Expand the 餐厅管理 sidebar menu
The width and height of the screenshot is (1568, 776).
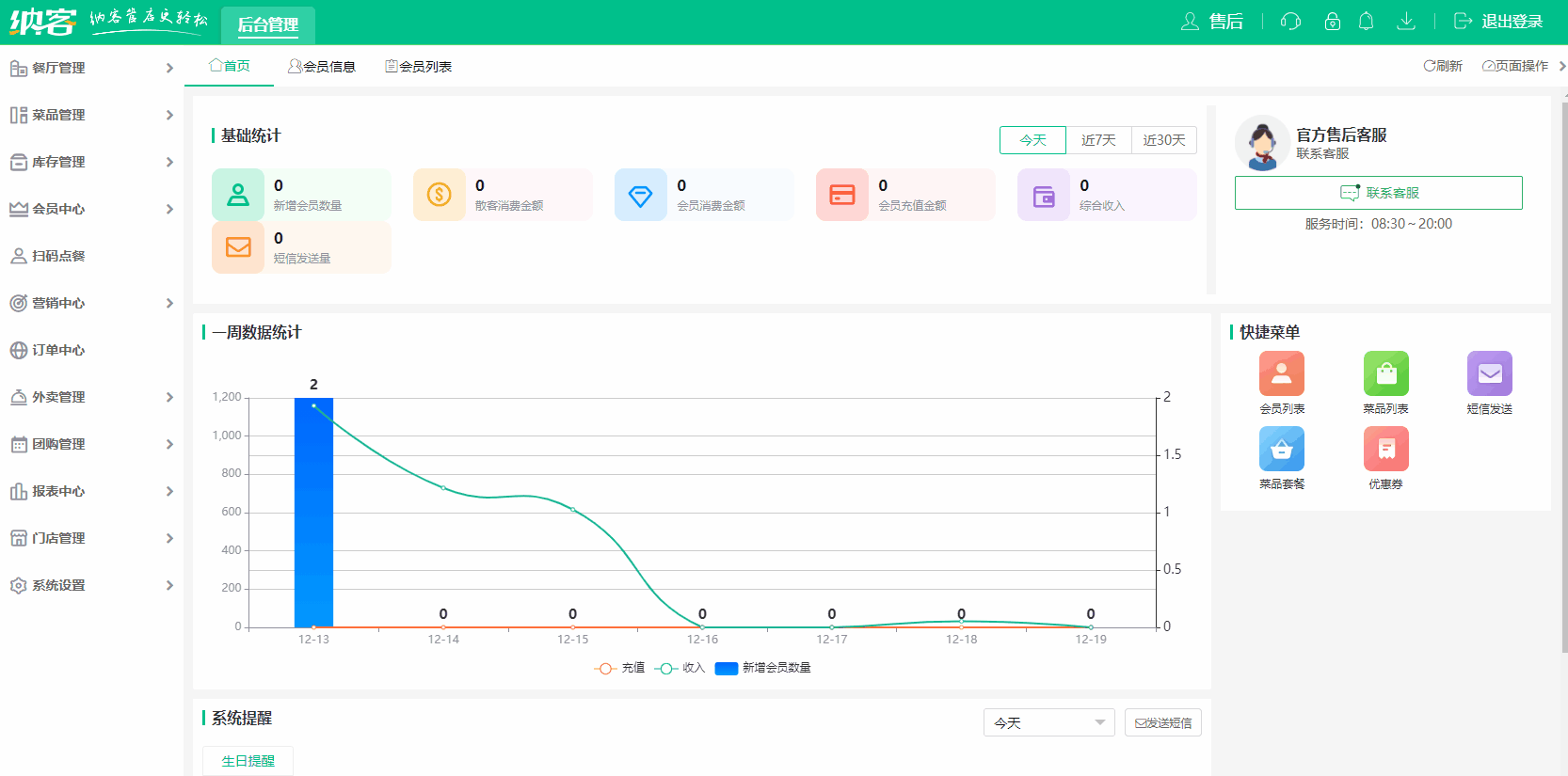tap(91, 68)
